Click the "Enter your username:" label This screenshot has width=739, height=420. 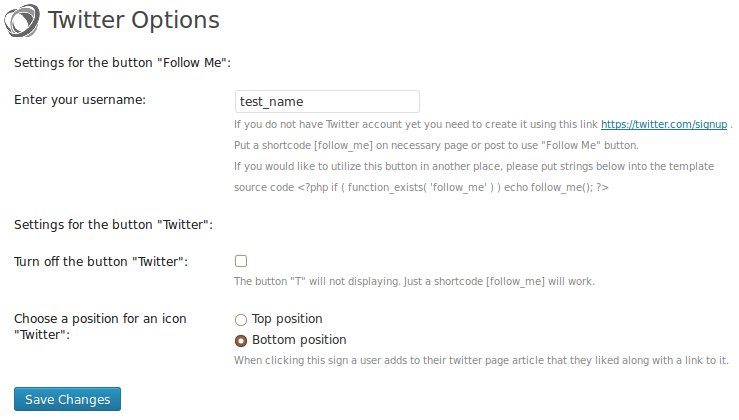(x=80, y=100)
